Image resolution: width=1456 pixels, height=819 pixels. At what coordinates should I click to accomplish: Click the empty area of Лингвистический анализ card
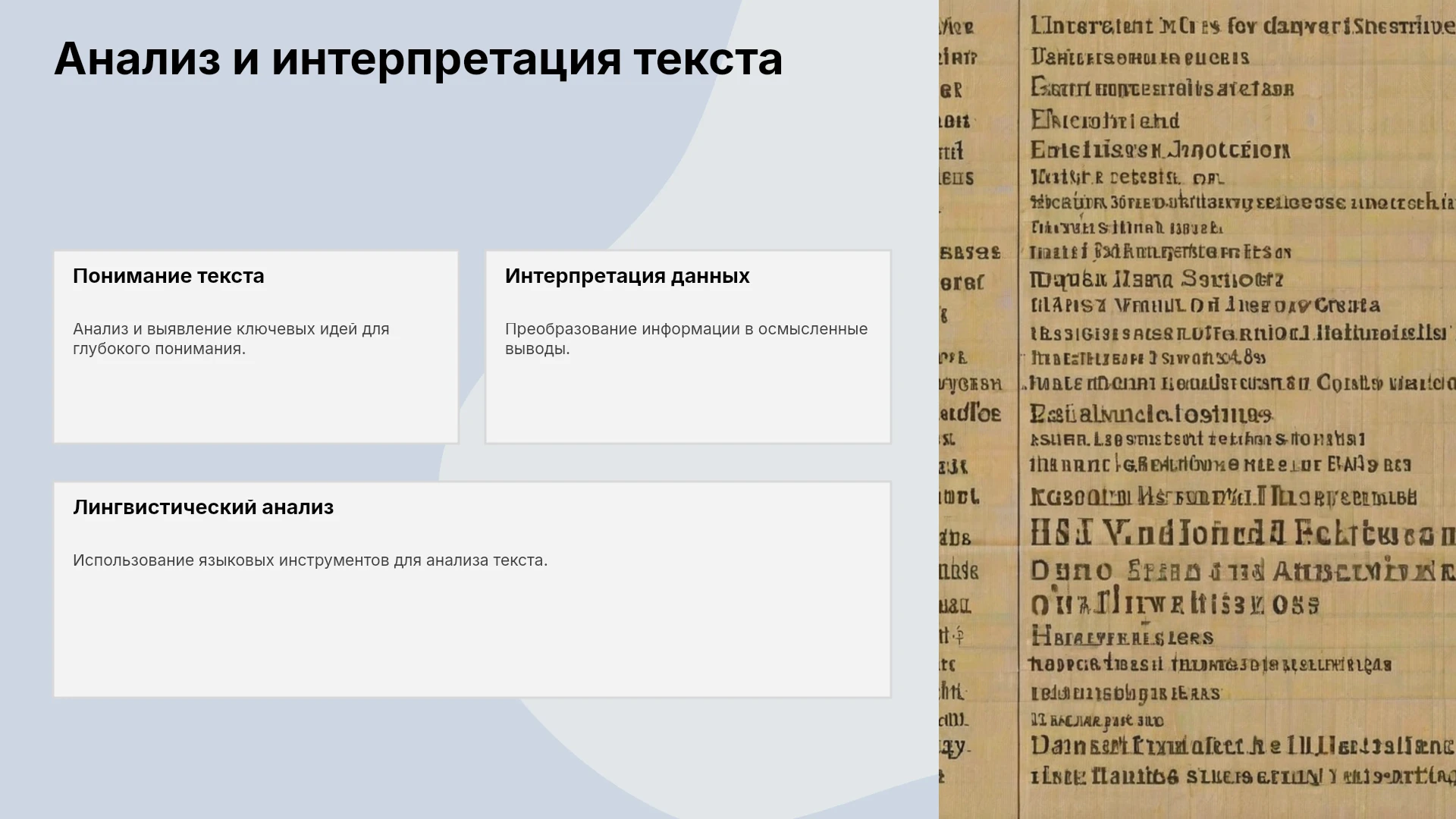(x=472, y=633)
